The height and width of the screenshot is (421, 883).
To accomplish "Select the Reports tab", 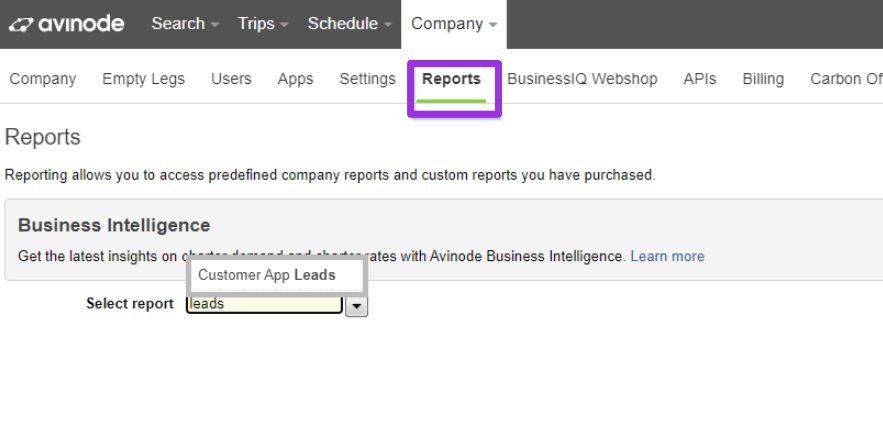I will pos(452,79).
